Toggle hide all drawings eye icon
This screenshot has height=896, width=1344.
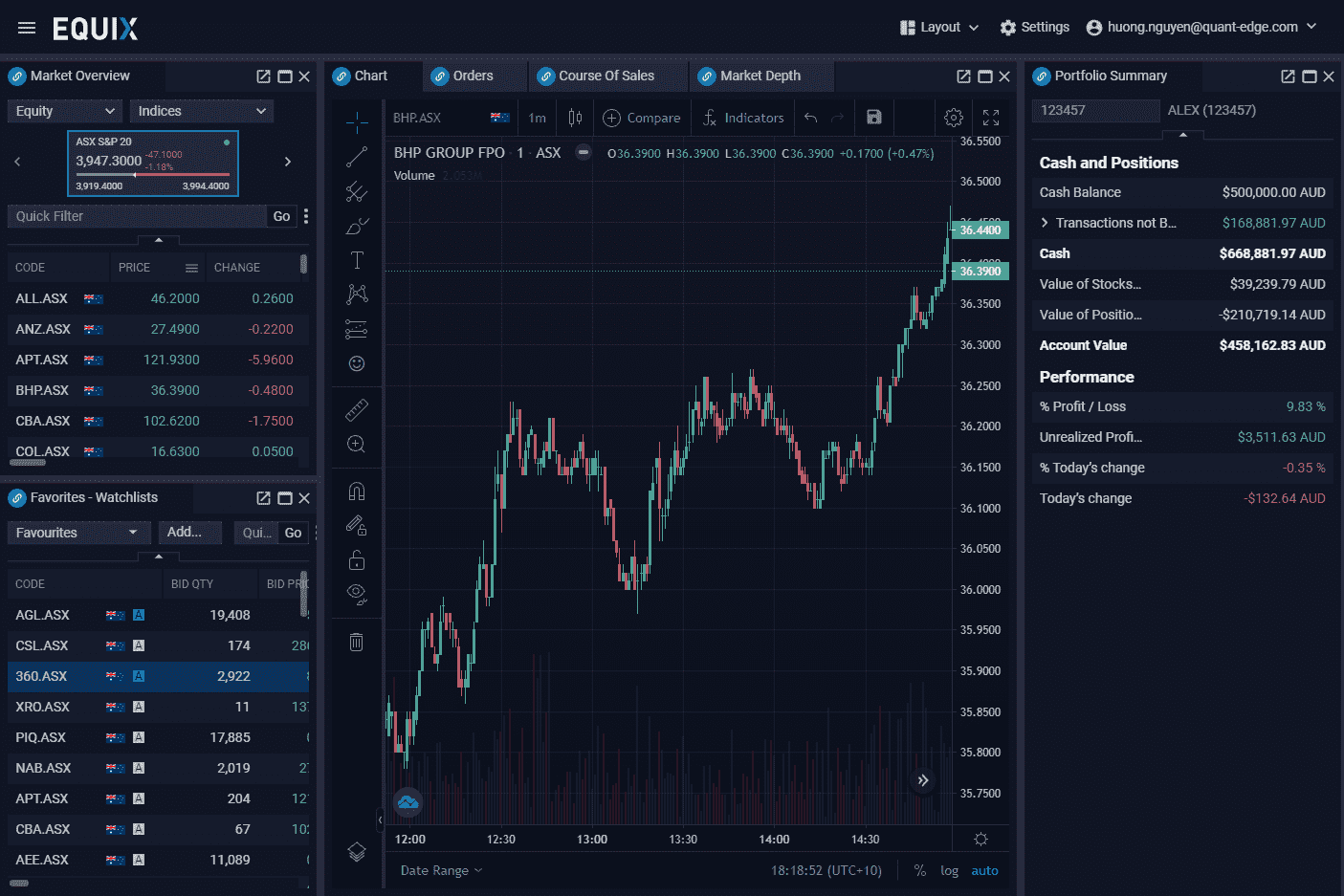(356, 594)
